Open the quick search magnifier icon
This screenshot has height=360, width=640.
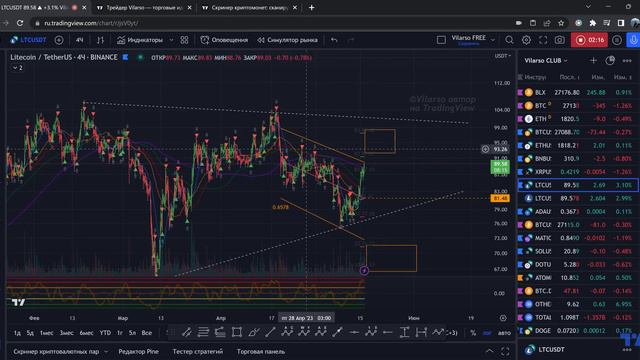[509, 40]
